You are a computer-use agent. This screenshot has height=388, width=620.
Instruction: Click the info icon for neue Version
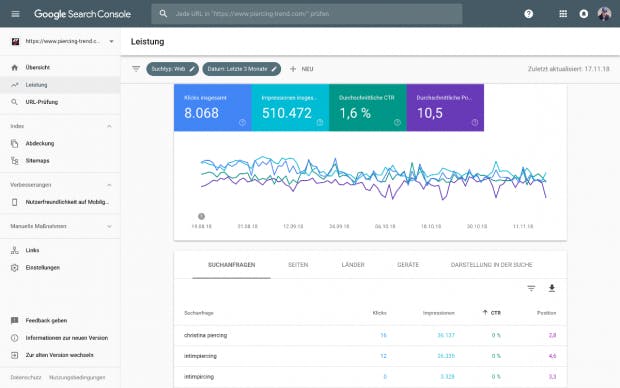point(15,338)
